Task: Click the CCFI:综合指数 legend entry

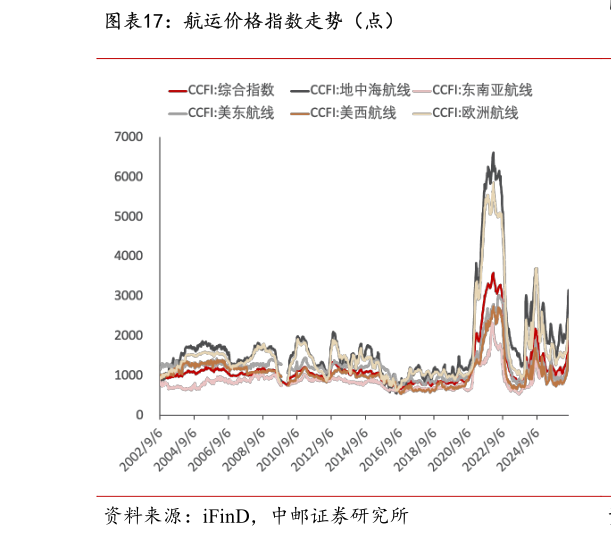Action: pyautogui.click(x=221, y=90)
